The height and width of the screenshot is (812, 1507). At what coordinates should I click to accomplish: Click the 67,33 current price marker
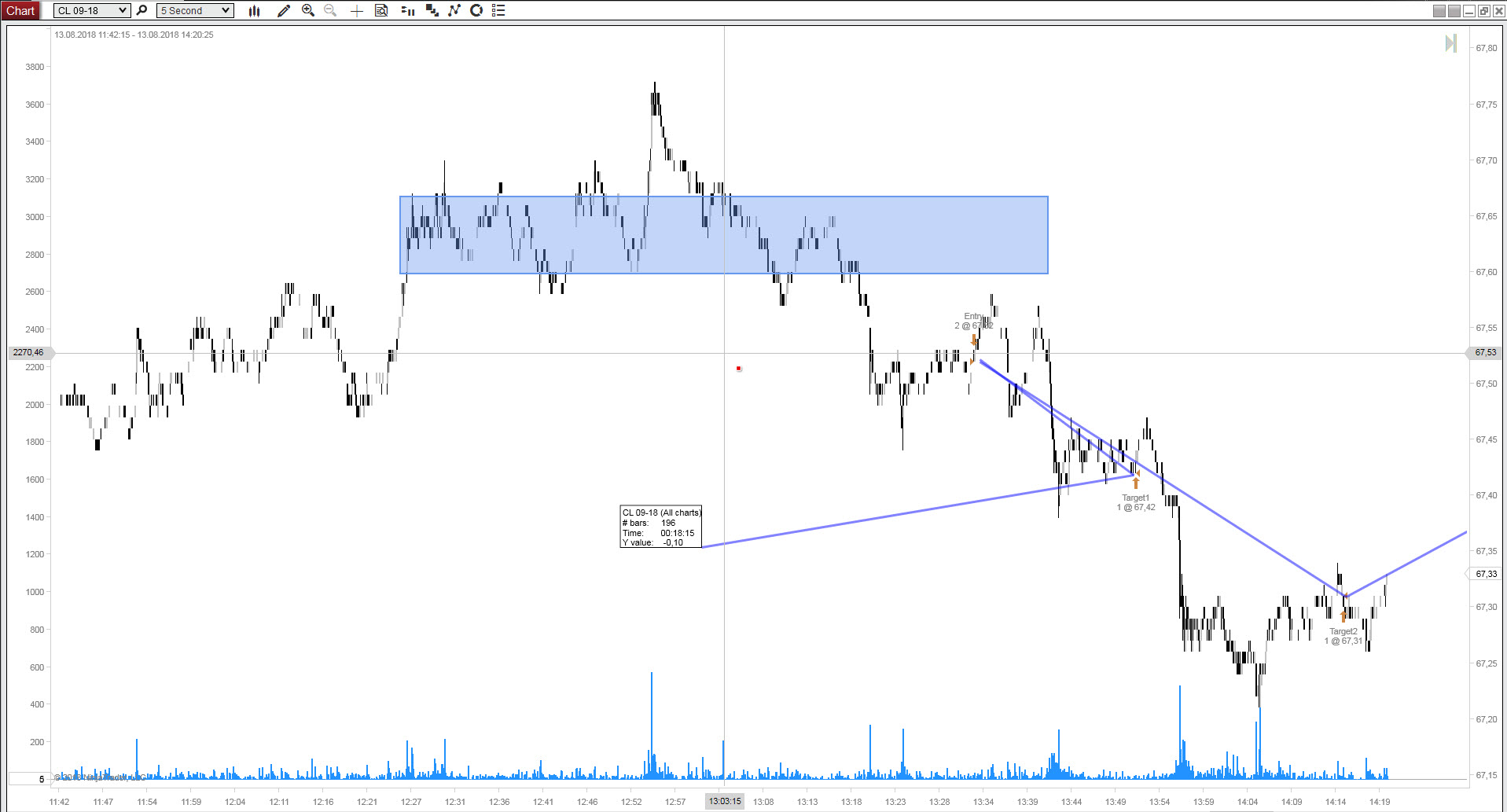[x=1485, y=574]
